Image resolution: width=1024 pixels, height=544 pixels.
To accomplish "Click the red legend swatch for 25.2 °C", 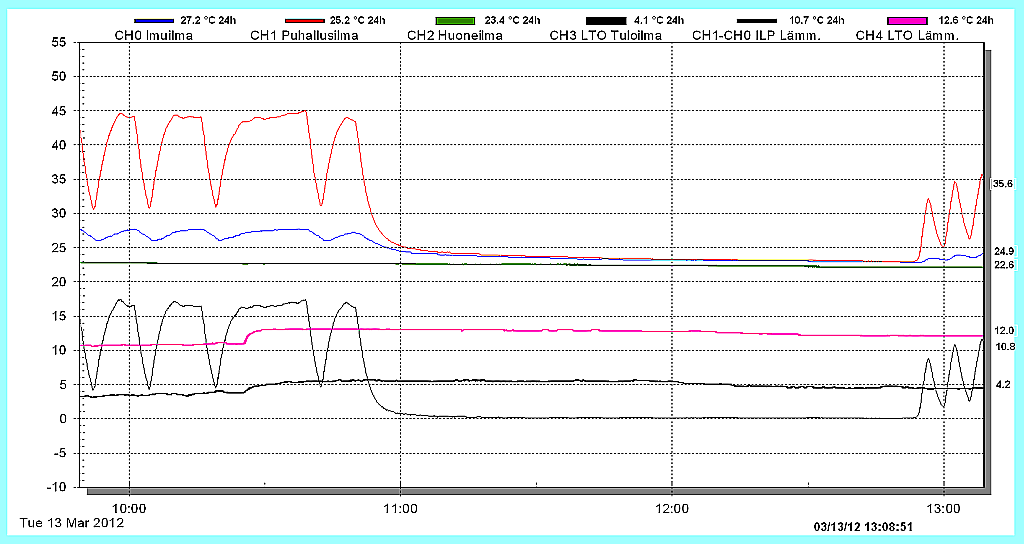I will tap(305, 21).
